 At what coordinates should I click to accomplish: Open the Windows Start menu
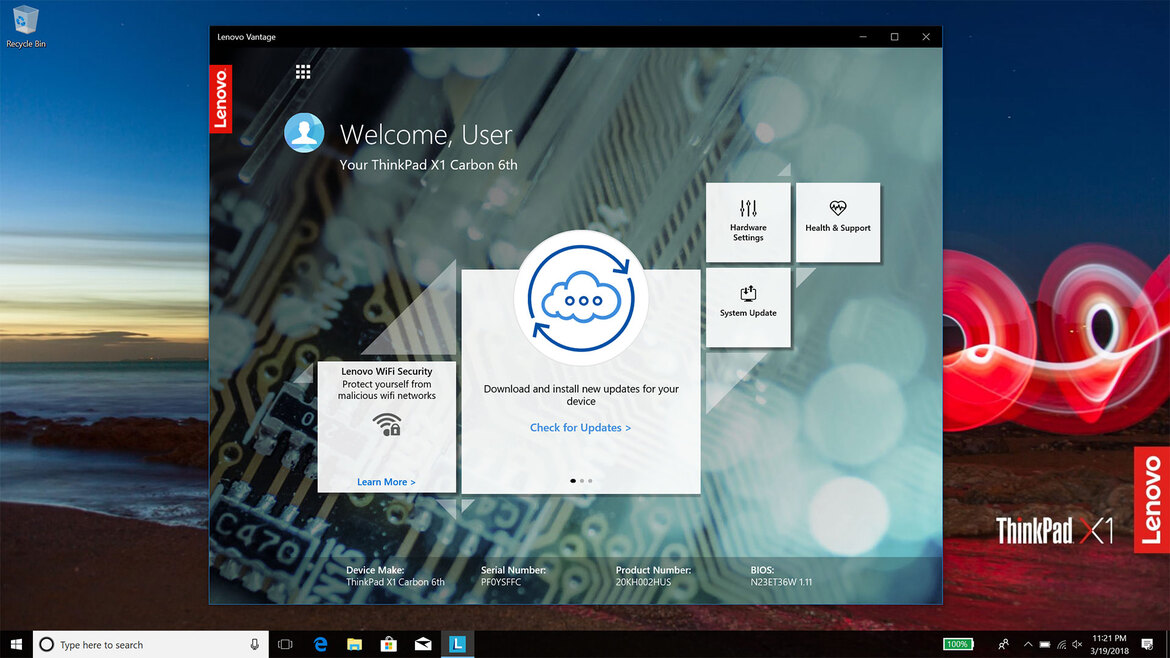[16, 644]
